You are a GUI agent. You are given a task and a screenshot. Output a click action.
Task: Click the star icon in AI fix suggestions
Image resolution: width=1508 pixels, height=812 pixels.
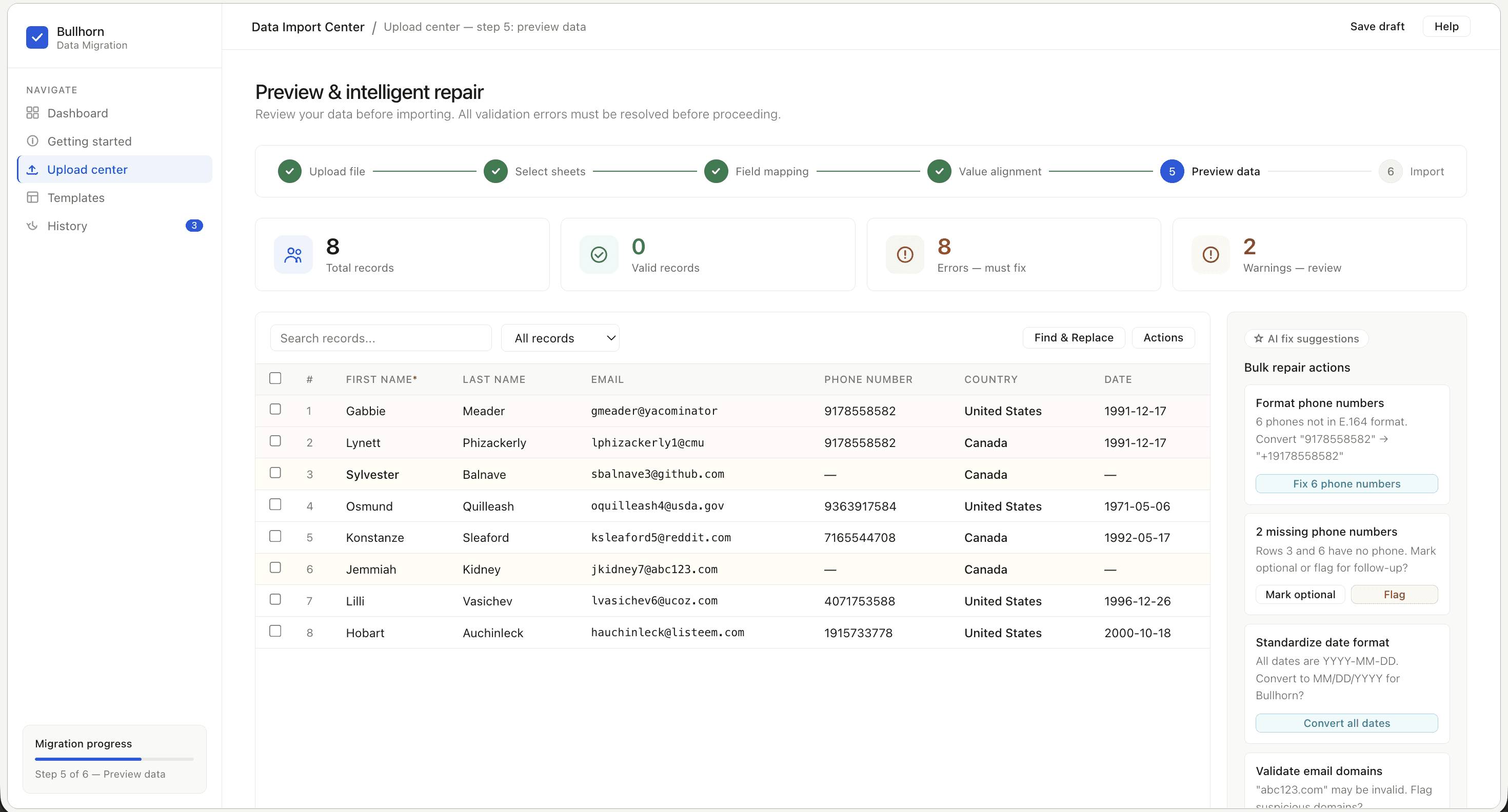[1259, 339]
